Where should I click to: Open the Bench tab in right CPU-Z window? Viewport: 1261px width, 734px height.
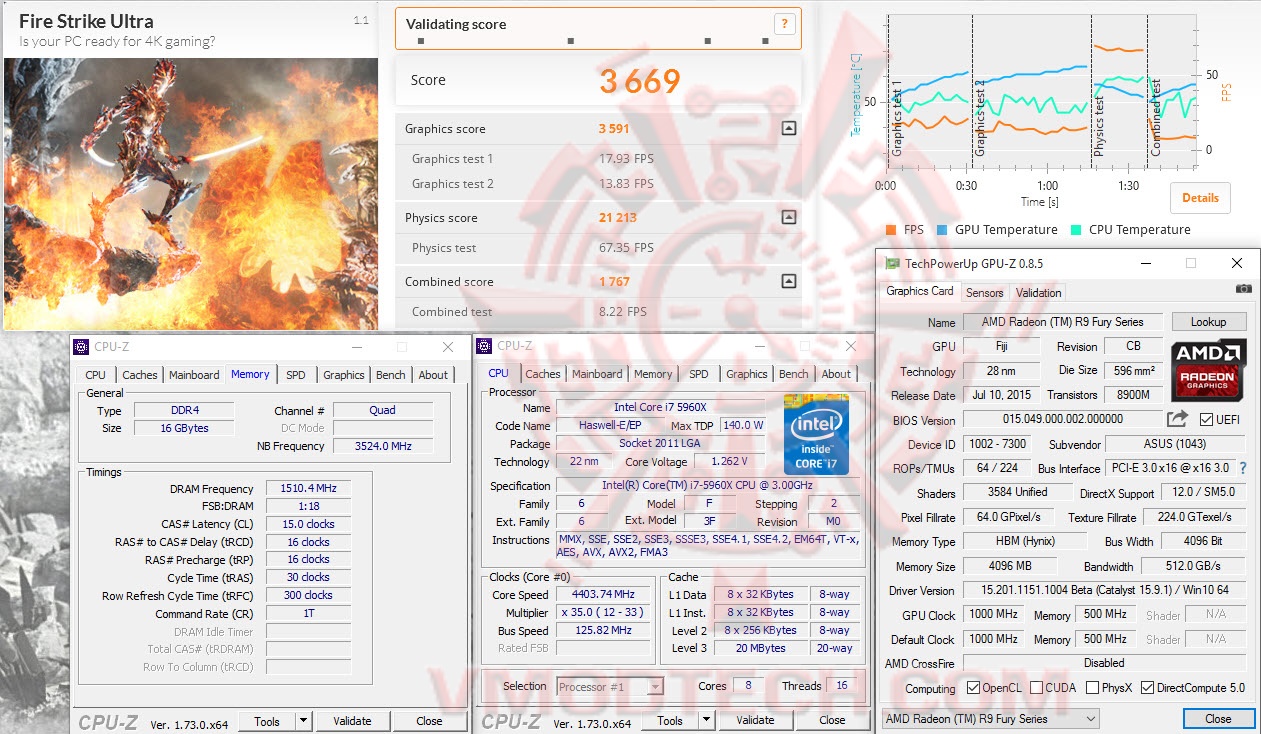794,374
